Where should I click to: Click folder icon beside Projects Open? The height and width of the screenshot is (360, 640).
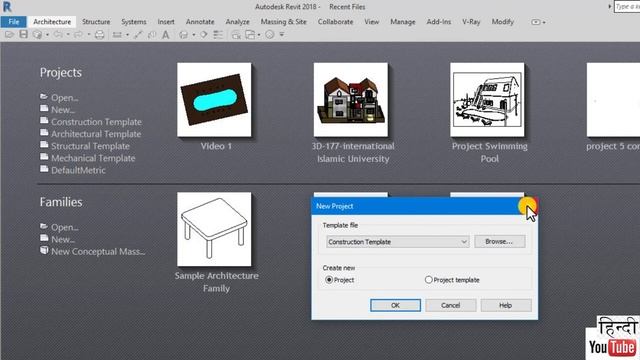44,96
